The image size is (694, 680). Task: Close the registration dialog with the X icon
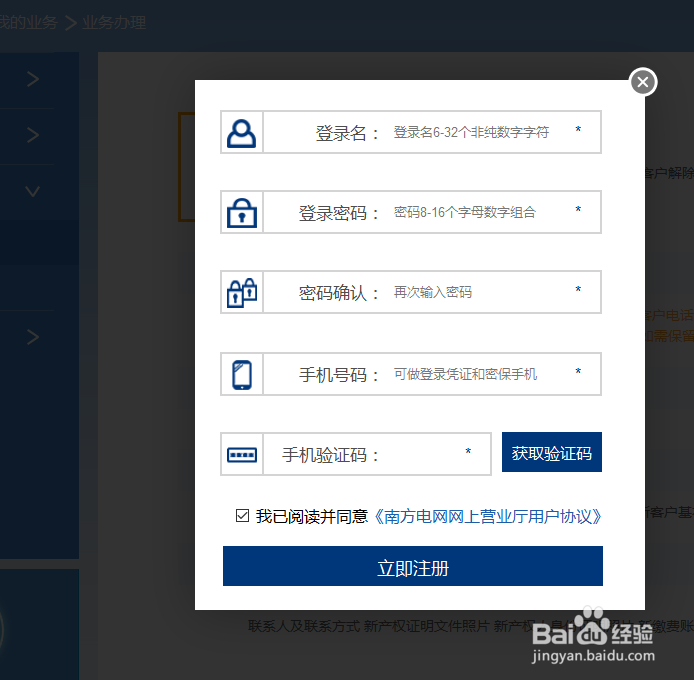(x=643, y=82)
